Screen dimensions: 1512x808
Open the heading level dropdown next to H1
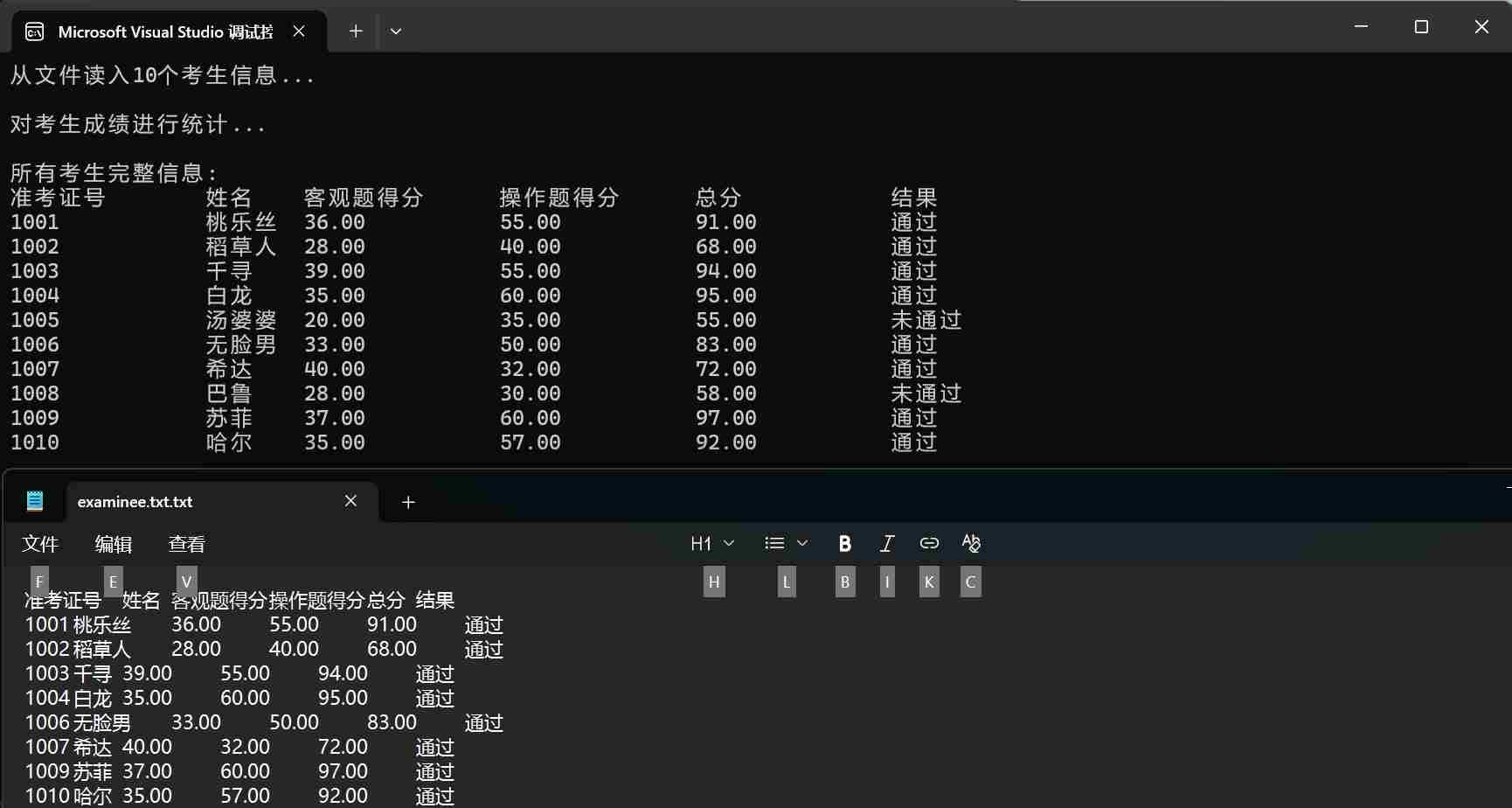click(729, 543)
